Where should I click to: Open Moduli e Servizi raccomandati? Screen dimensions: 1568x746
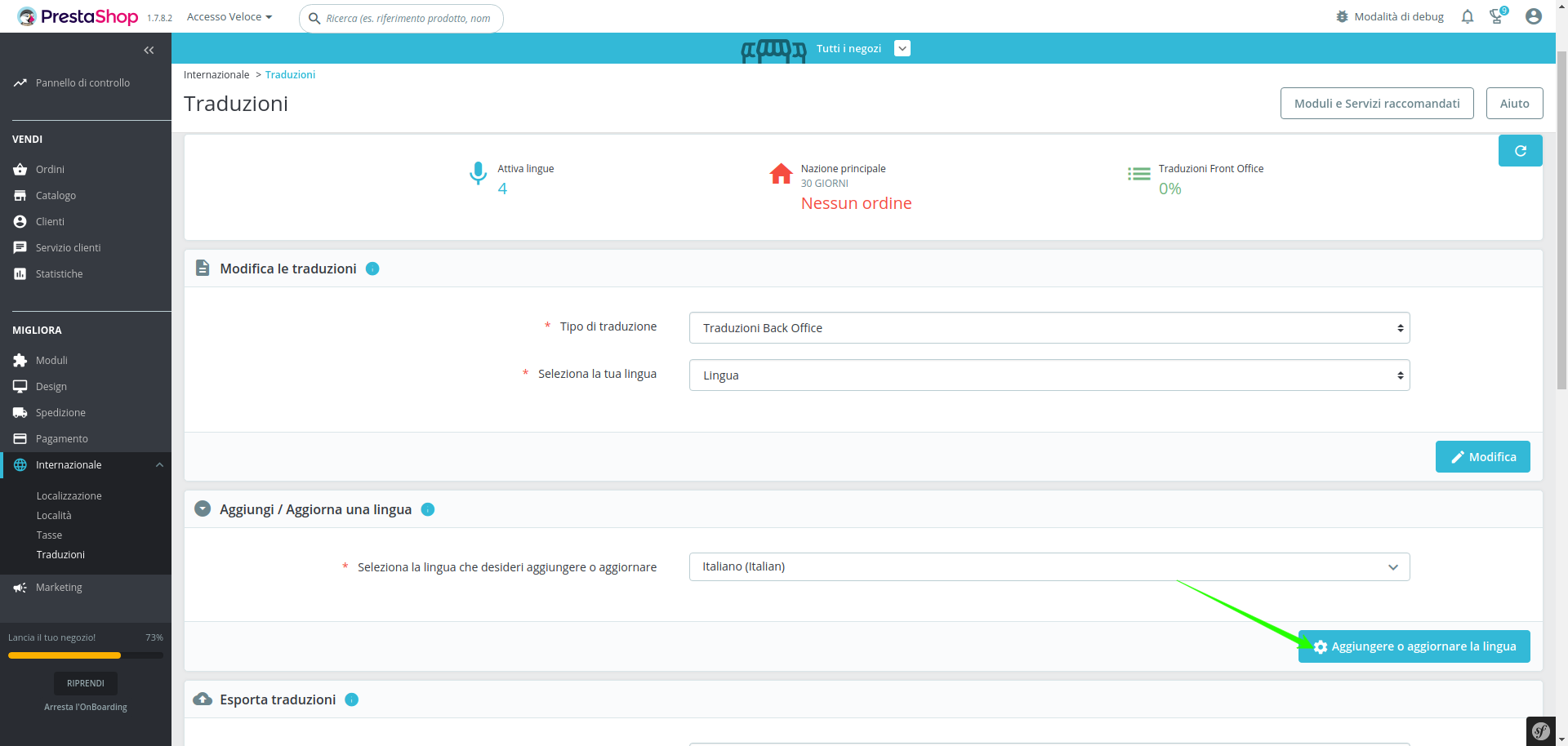tap(1377, 104)
